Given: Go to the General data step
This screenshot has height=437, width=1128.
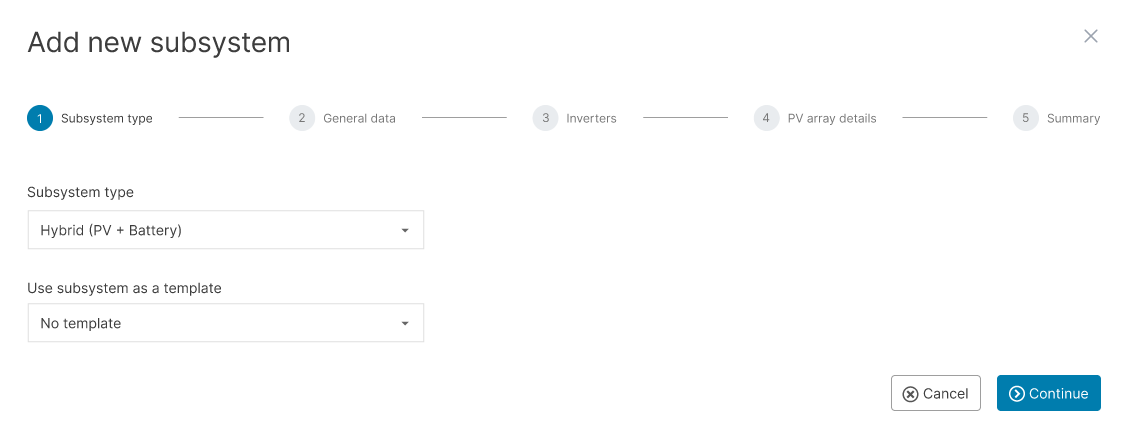Looking at the screenshot, I should point(359,118).
